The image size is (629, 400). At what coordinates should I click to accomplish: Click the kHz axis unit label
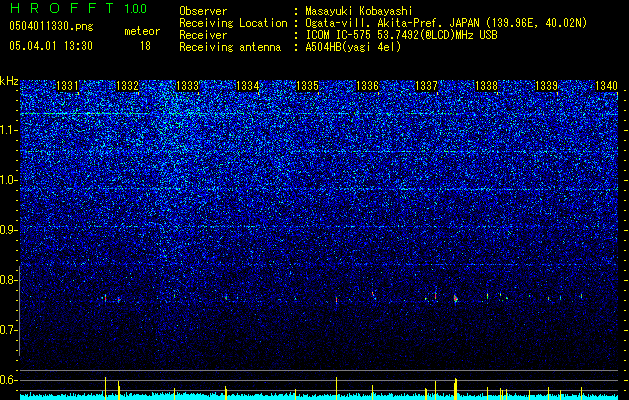[x=9, y=81]
